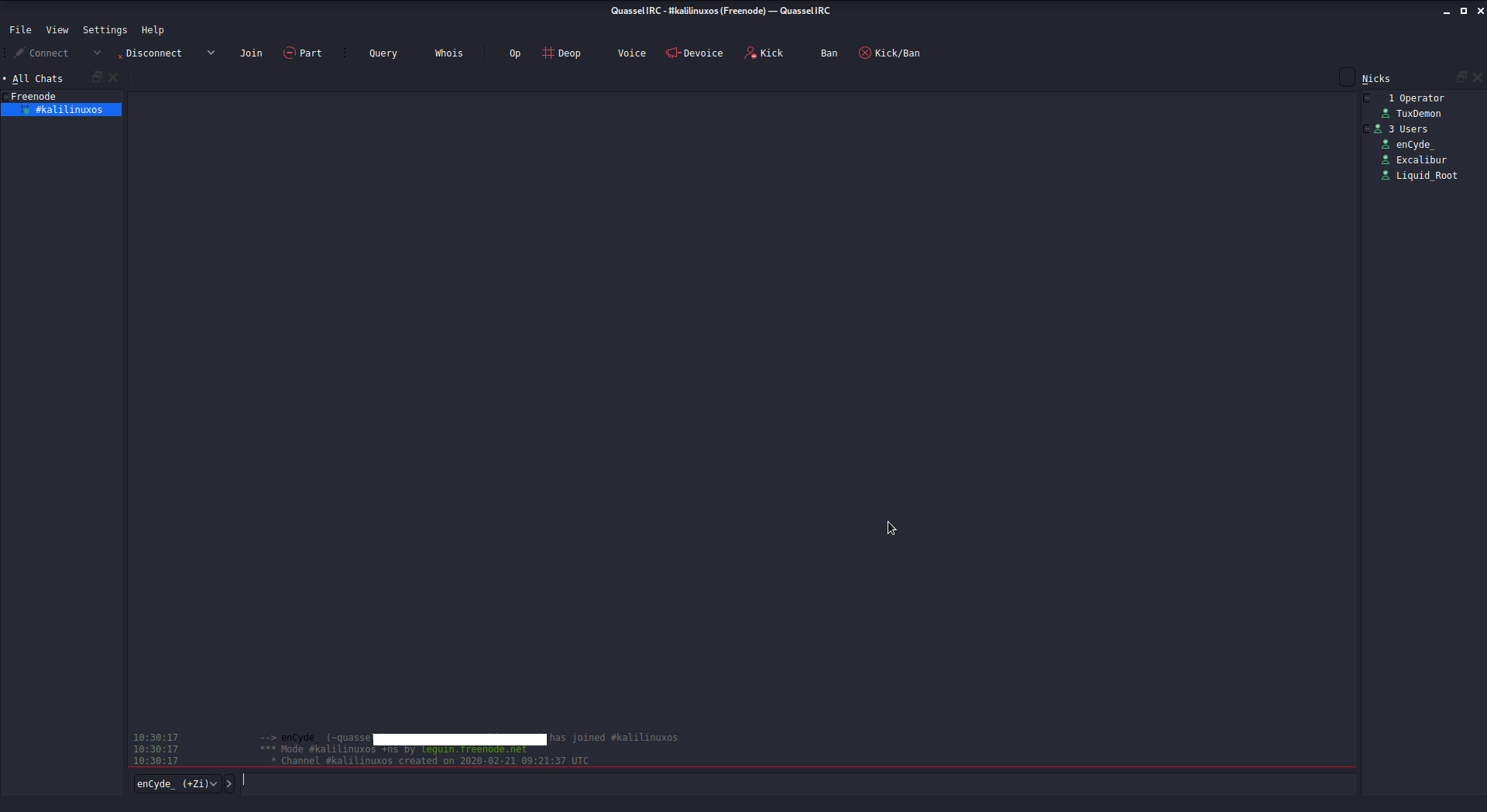Click the Devoice megaphone icon
The image size is (1487, 812).
(672, 53)
